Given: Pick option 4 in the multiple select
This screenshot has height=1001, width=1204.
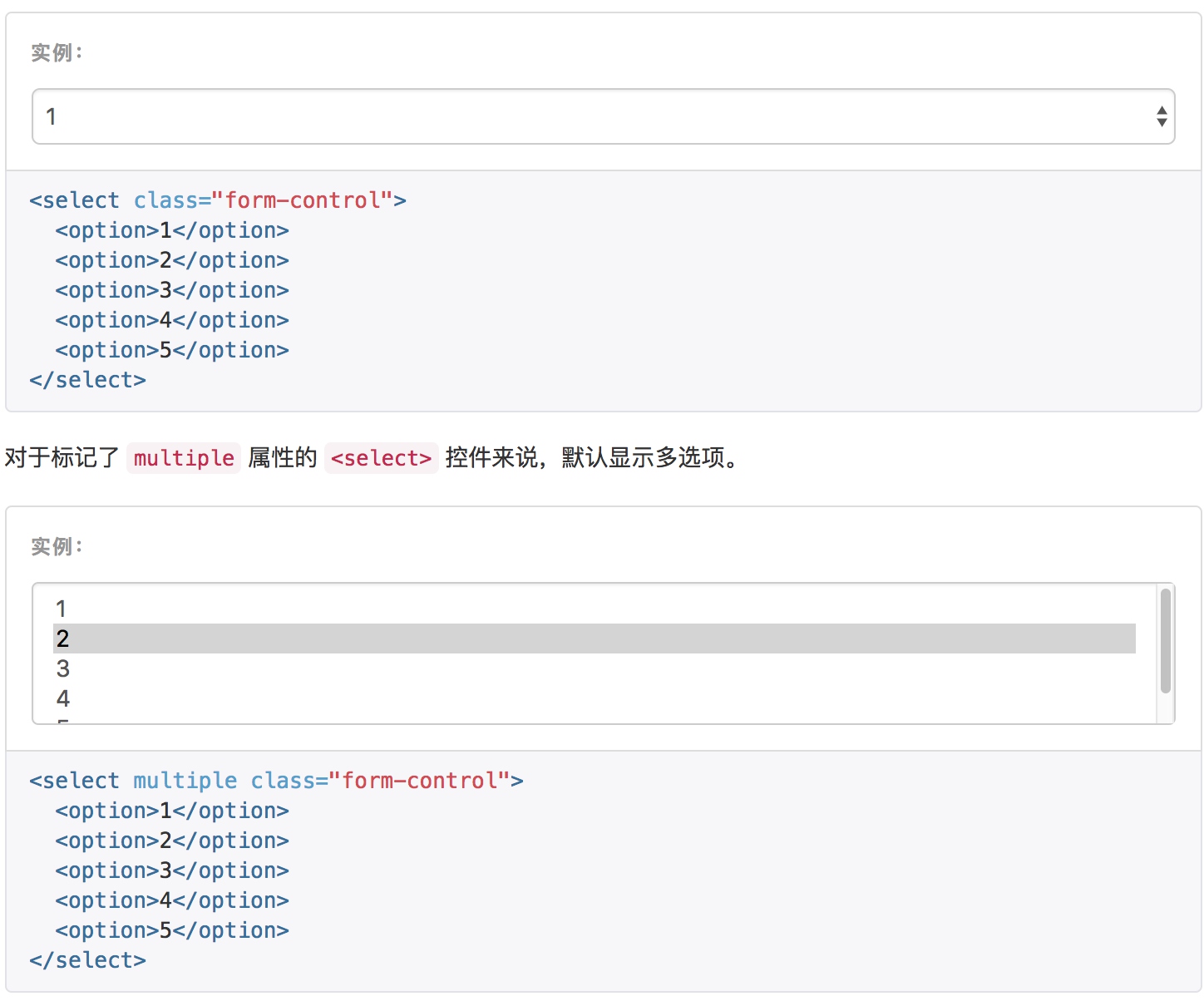Looking at the screenshot, I should click(594, 698).
